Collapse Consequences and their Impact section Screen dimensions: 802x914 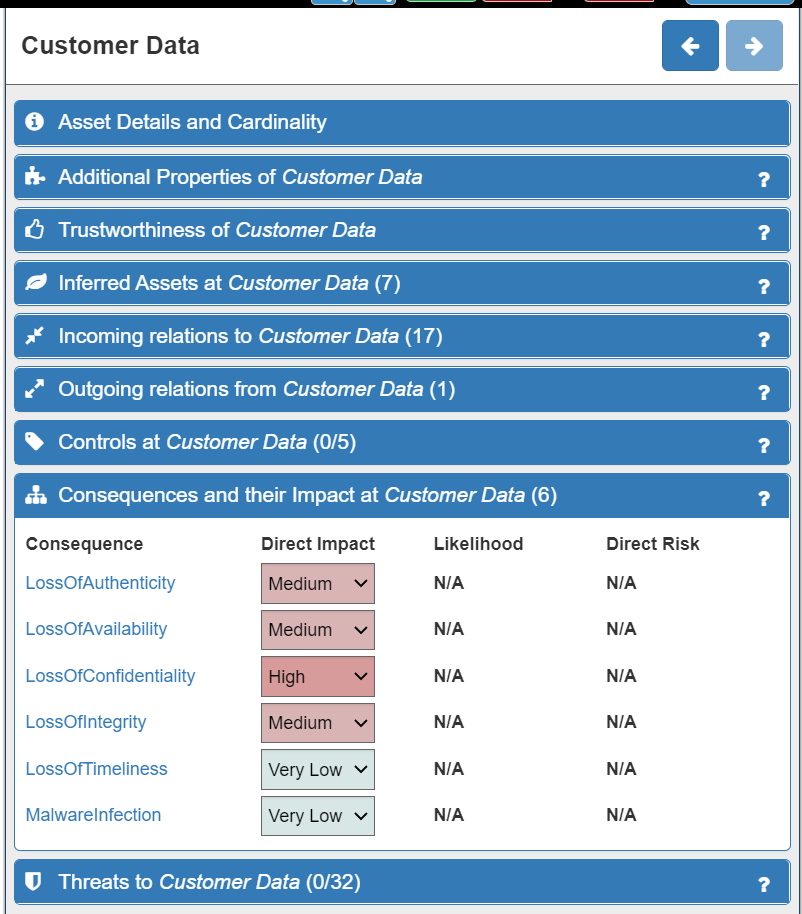coord(402,495)
